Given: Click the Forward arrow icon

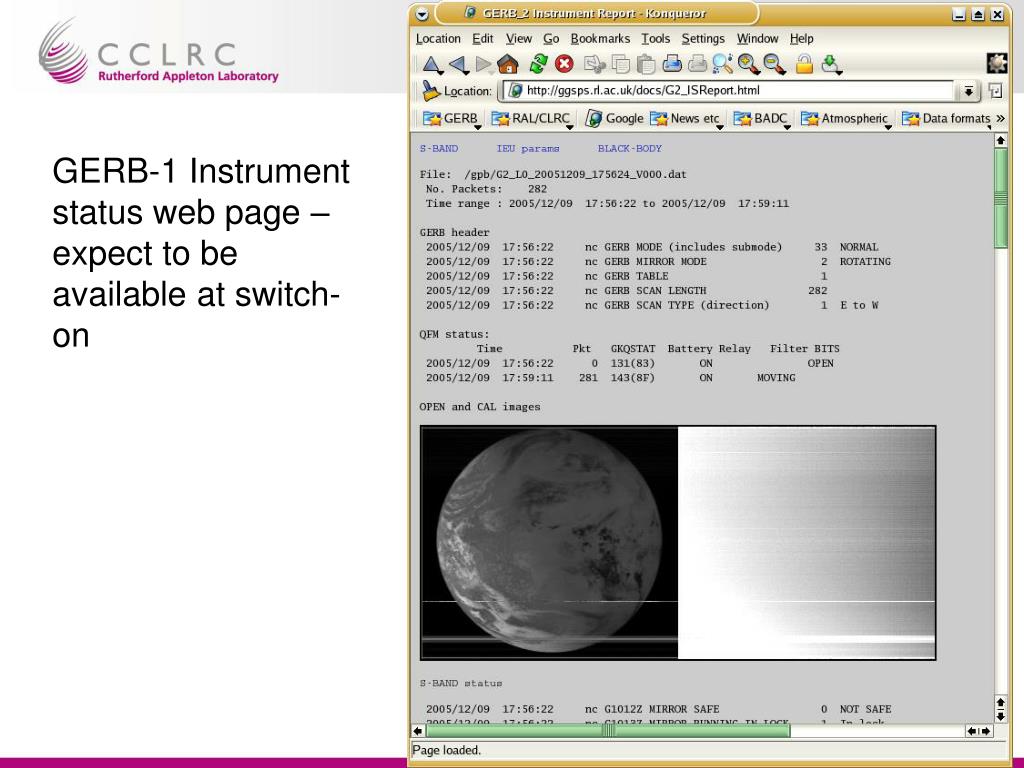Looking at the screenshot, I should click(x=483, y=65).
